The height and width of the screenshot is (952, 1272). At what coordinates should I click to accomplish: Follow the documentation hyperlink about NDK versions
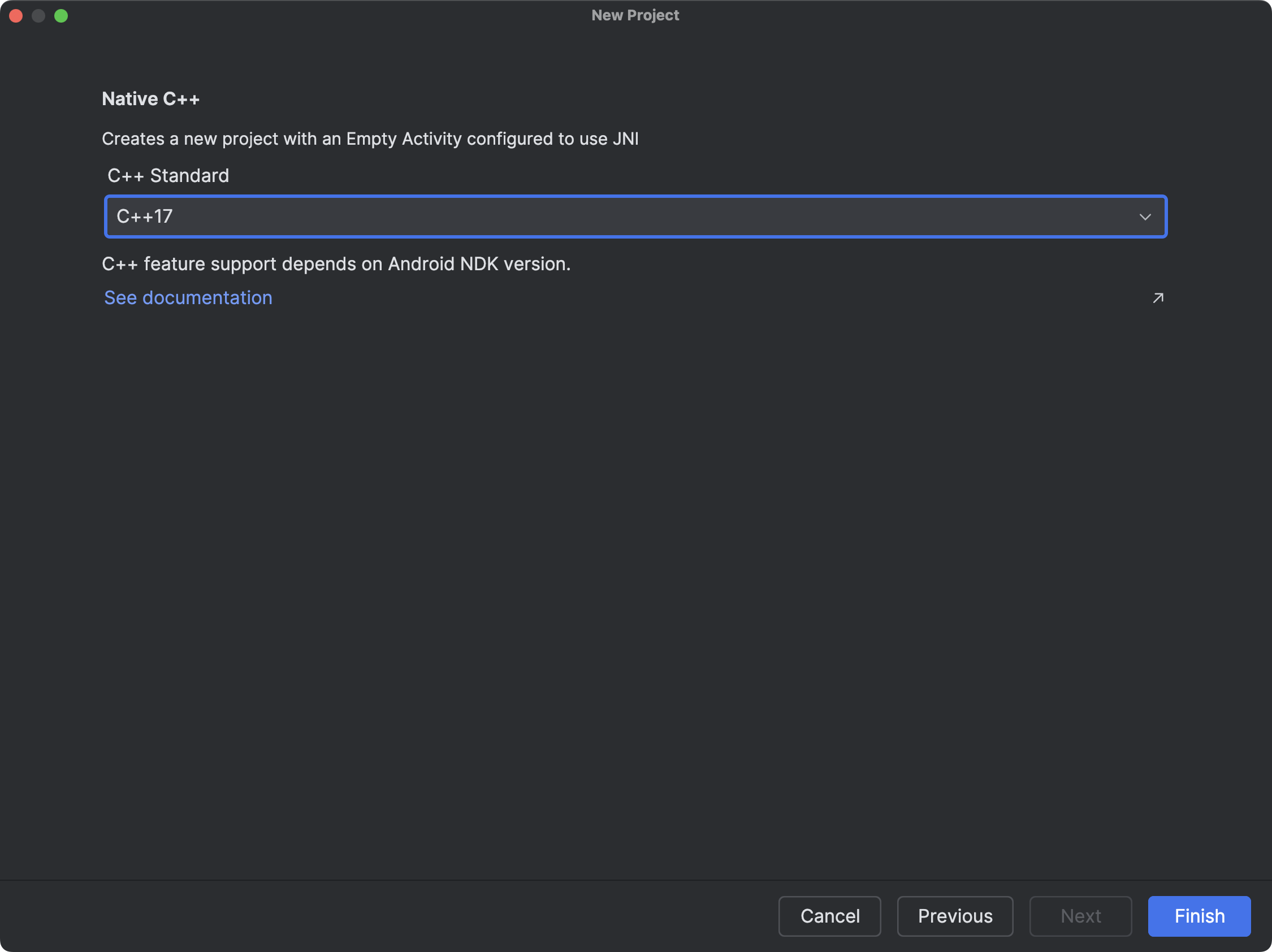coord(188,297)
